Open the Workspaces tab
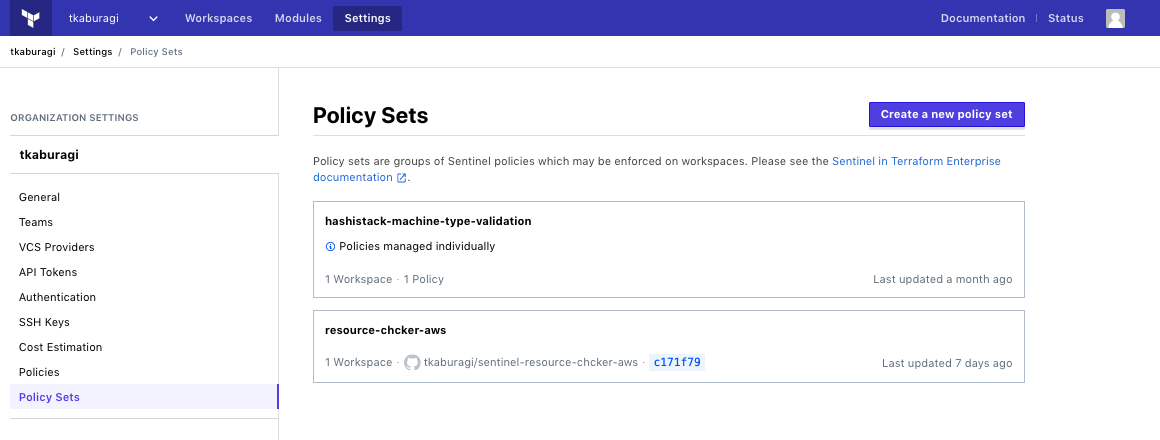This screenshot has height=440, width=1160. point(218,18)
